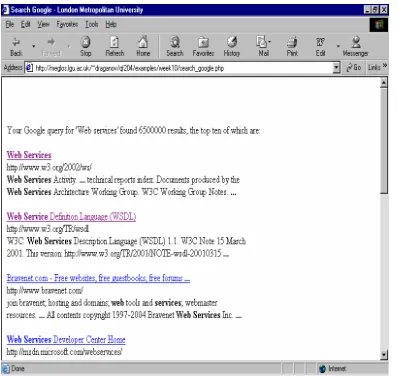
Task: Click the http://www.w3.org/2002/ws/ URL text
Action: [49, 167]
